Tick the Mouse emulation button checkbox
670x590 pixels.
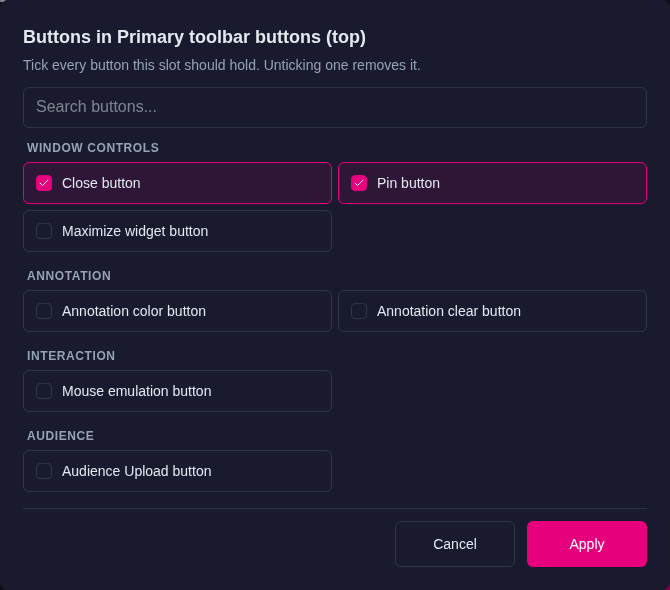(x=44, y=391)
